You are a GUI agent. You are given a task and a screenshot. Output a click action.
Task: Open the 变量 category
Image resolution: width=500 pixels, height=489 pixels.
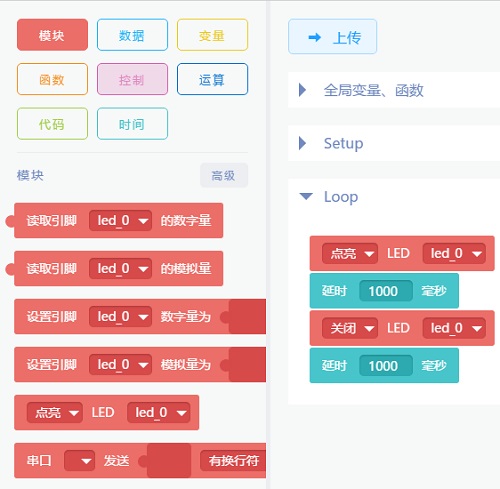212,35
